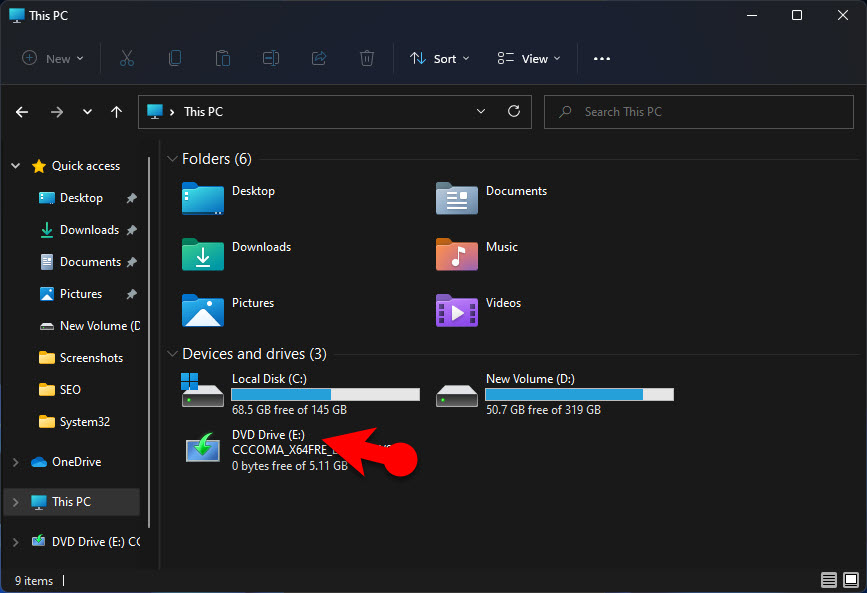Image resolution: width=867 pixels, height=593 pixels.
Task: Click New Volume (D:) usage bar
Action: pos(579,394)
